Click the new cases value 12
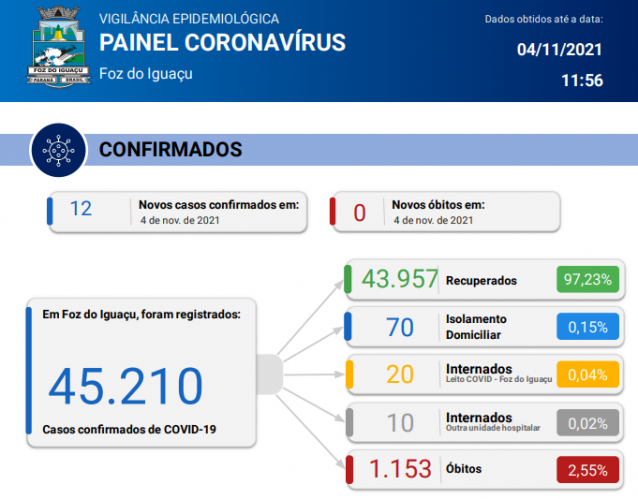The width and height of the screenshot is (638, 499). coord(81,208)
